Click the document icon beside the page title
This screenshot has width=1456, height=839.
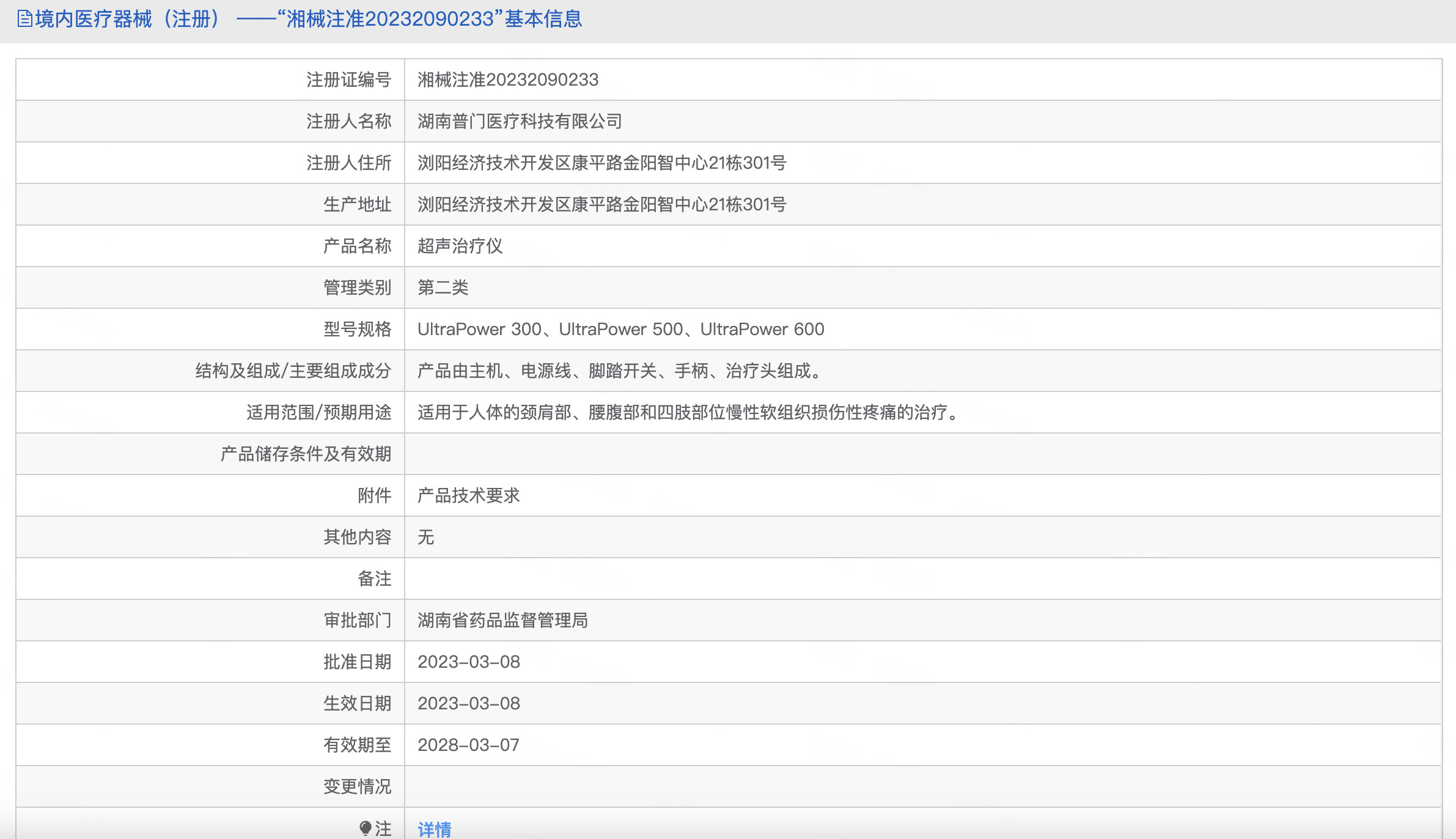(25, 19)
